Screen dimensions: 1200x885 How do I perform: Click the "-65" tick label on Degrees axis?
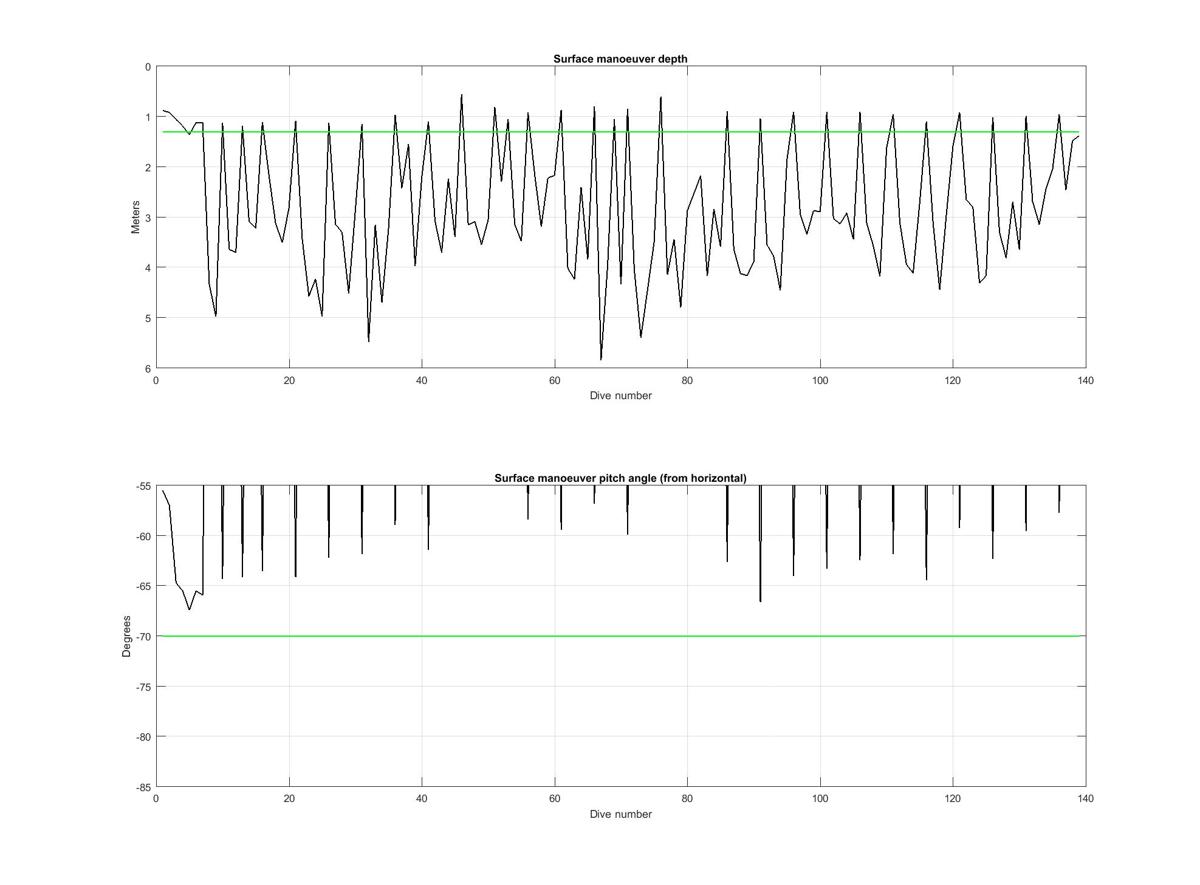click(142, 586)
